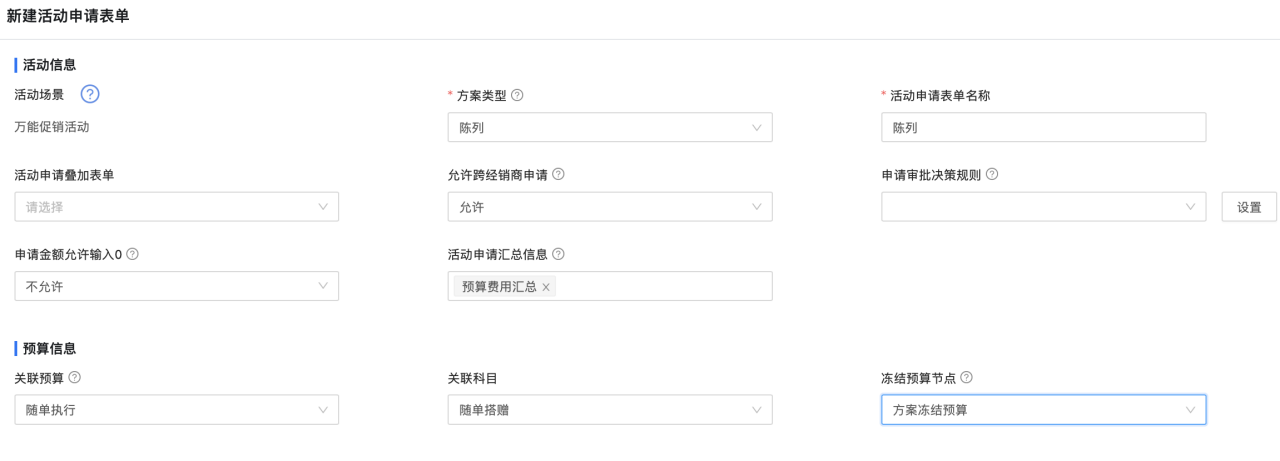
Task: Click the 设置 button
Action: pyautogui.click(x=1249, y=207)
